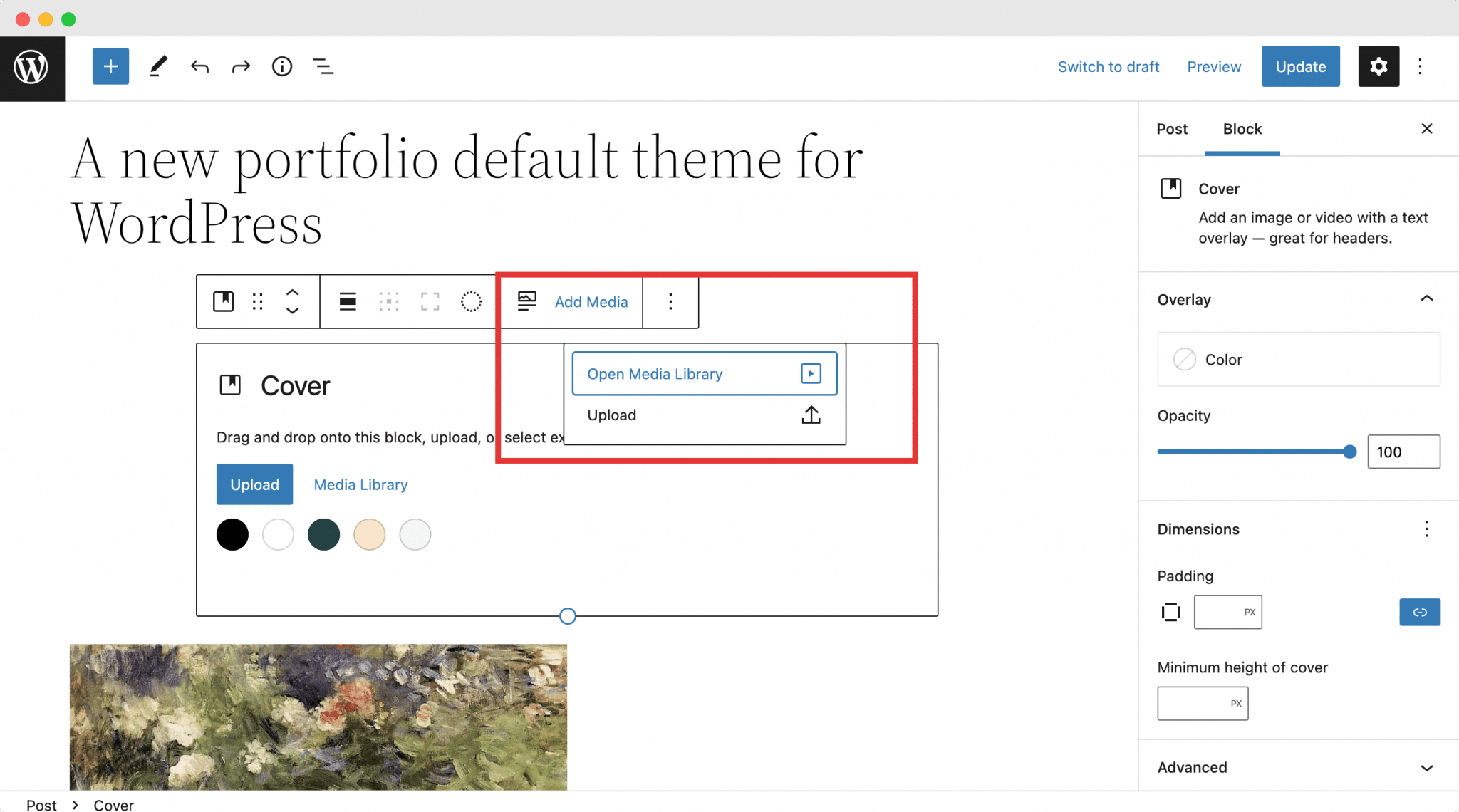
Task: Click the Upload button in Cover block
Action: click(x=254, y=484)
